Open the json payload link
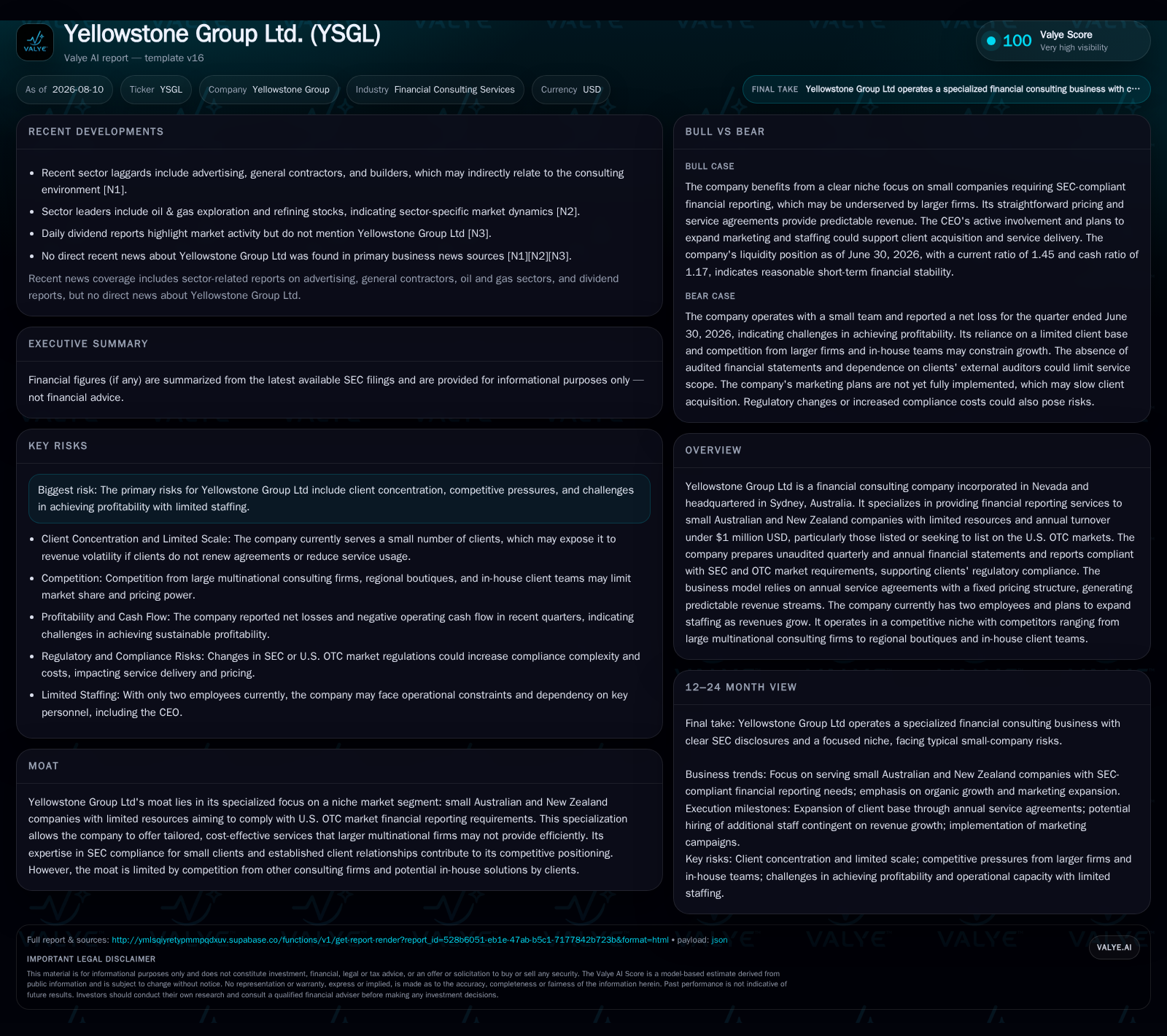 coord(719,940)
